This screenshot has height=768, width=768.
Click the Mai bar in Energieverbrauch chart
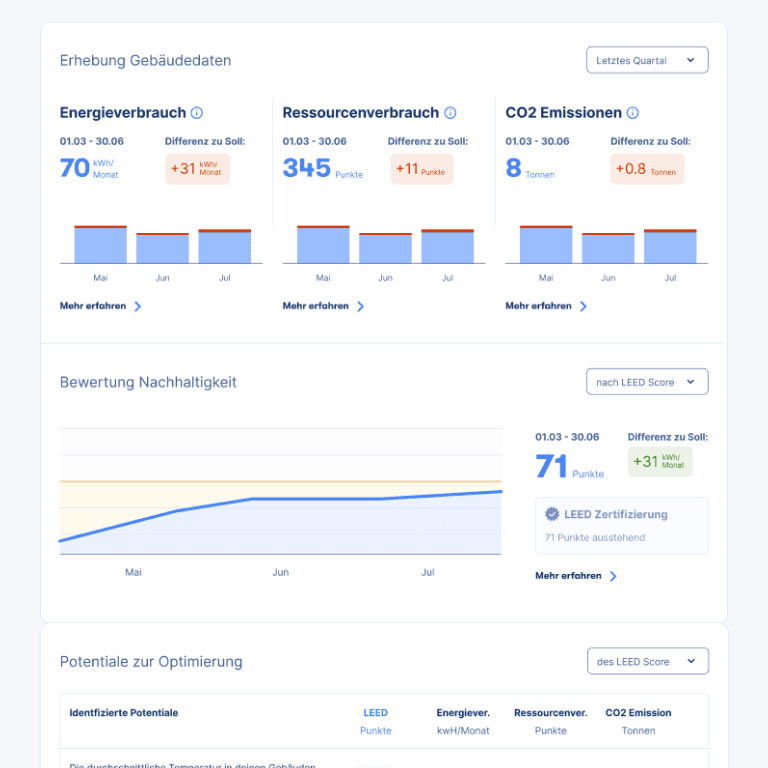point(100,244)
